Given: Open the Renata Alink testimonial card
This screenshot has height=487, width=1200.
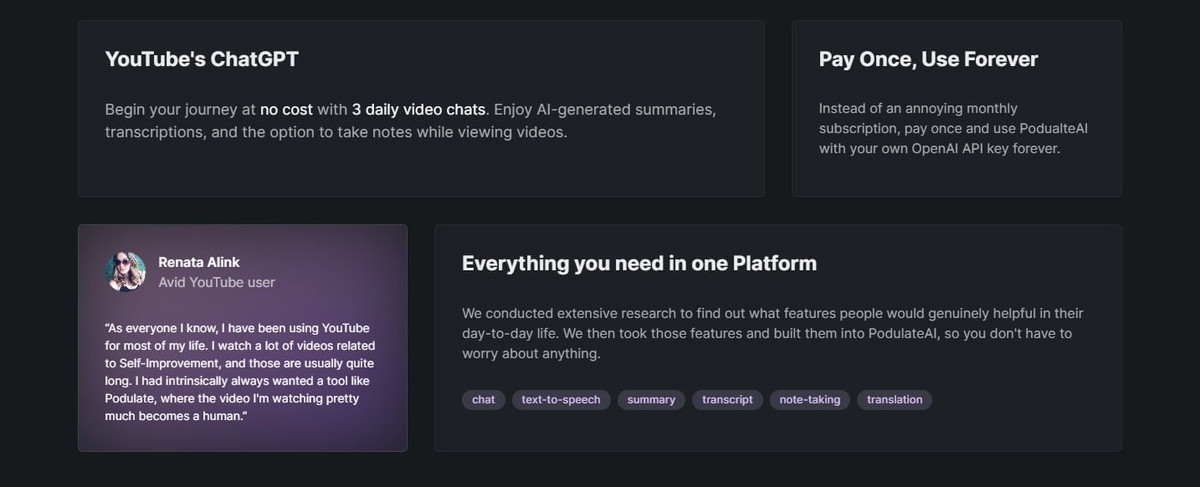Looking at the screenshot, I should click(242, 338).
